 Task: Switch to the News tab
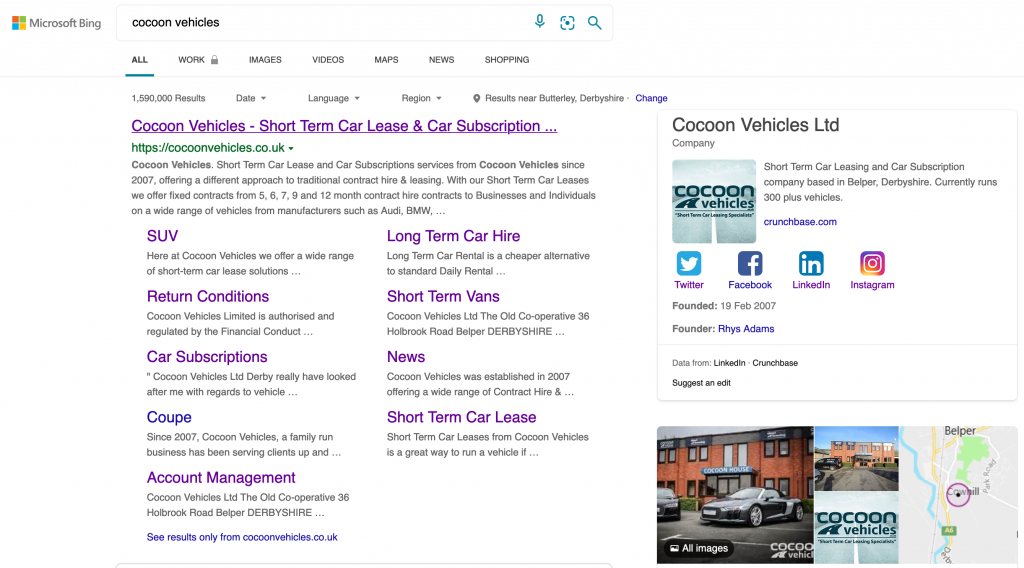click(441, 59)
